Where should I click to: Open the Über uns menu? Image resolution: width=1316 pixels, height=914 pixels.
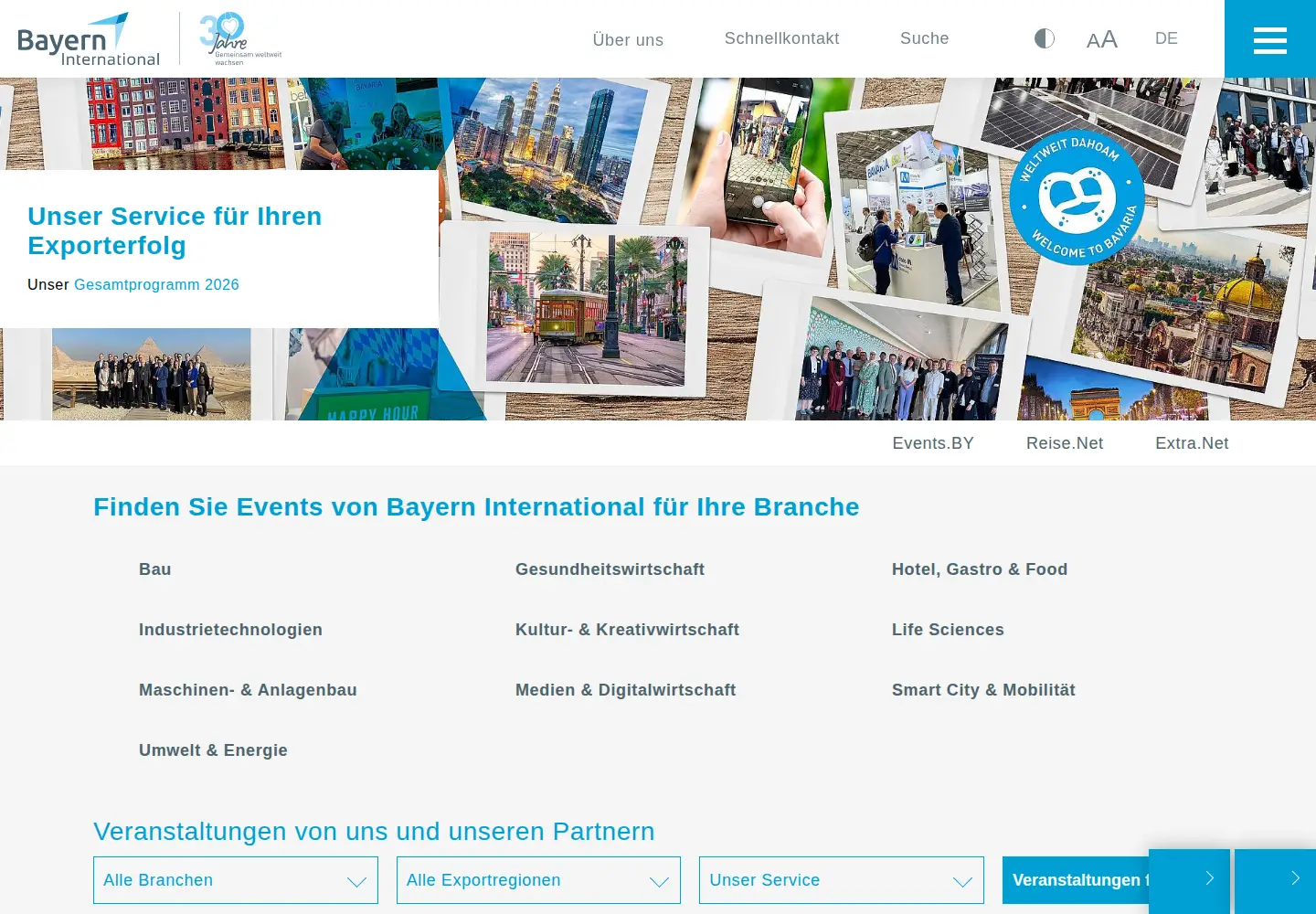628,40
